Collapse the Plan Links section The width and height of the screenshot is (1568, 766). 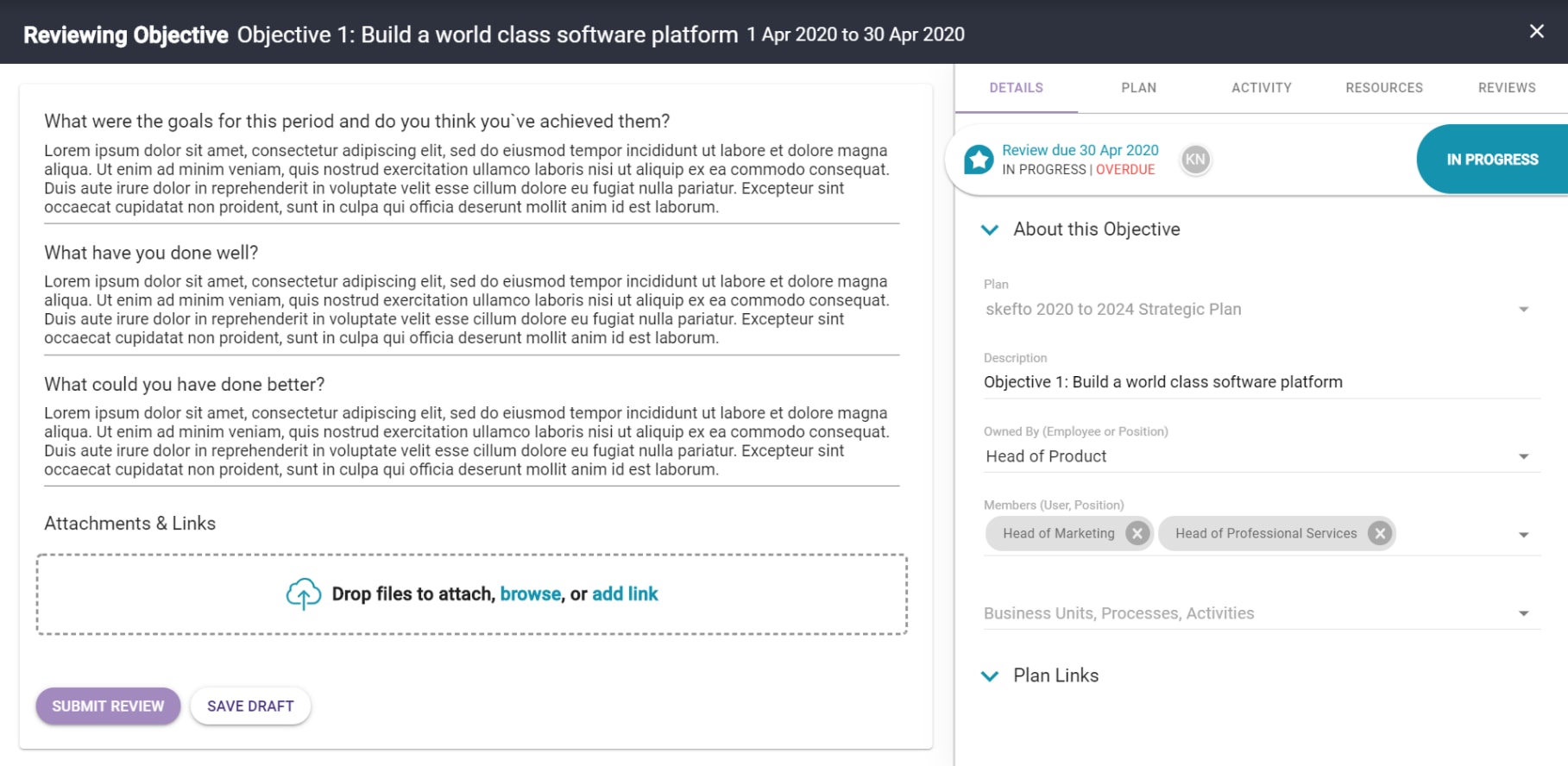(990, 676)
